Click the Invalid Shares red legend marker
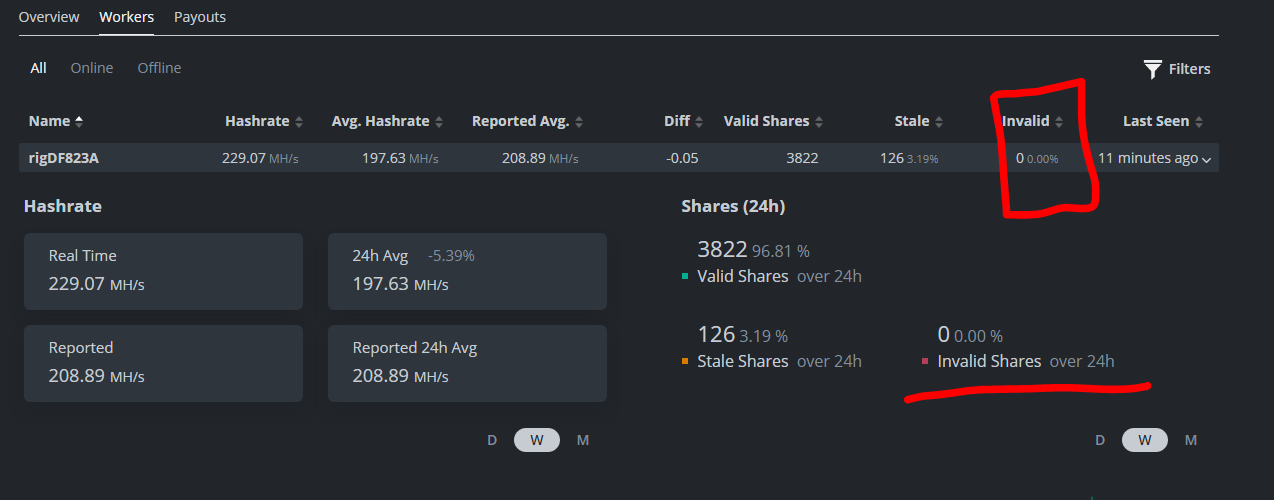The width and height of the screenshot is (1274, 500). click(x=925, y=362)
